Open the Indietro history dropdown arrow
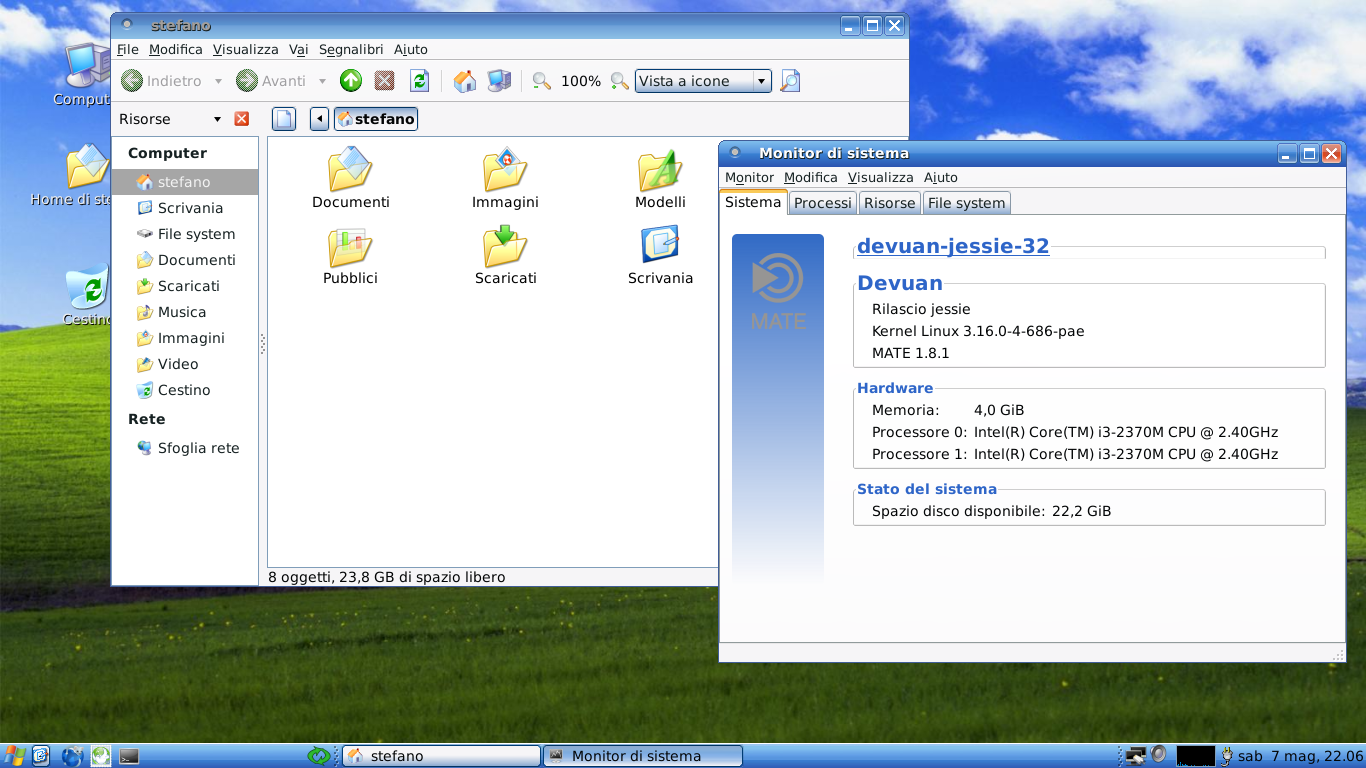This screenshot has width=1366, height=768. [x=218, y=81]
